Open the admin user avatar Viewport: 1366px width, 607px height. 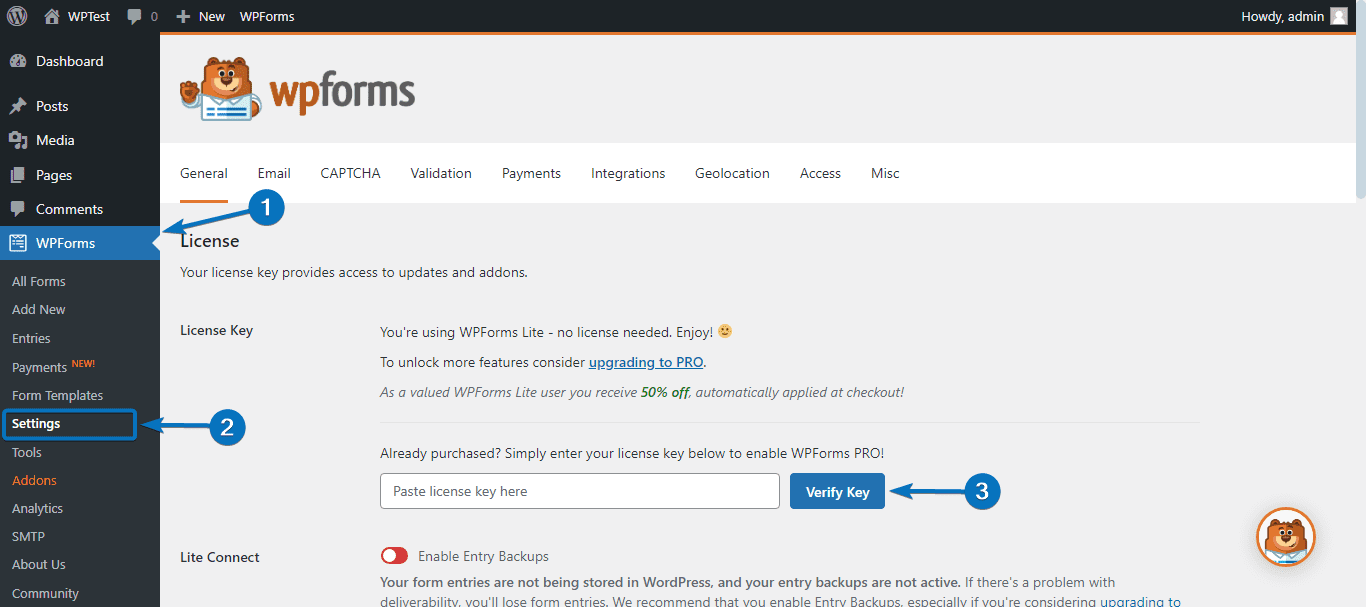(x=1339, y=16)
